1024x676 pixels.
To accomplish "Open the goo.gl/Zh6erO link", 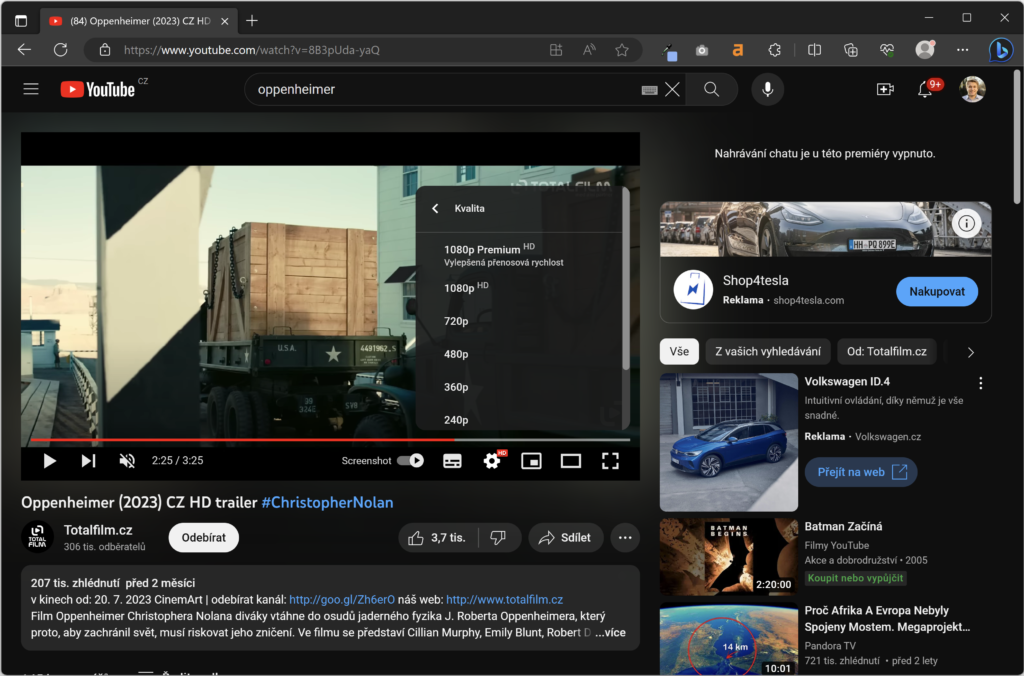I will 342,600.
